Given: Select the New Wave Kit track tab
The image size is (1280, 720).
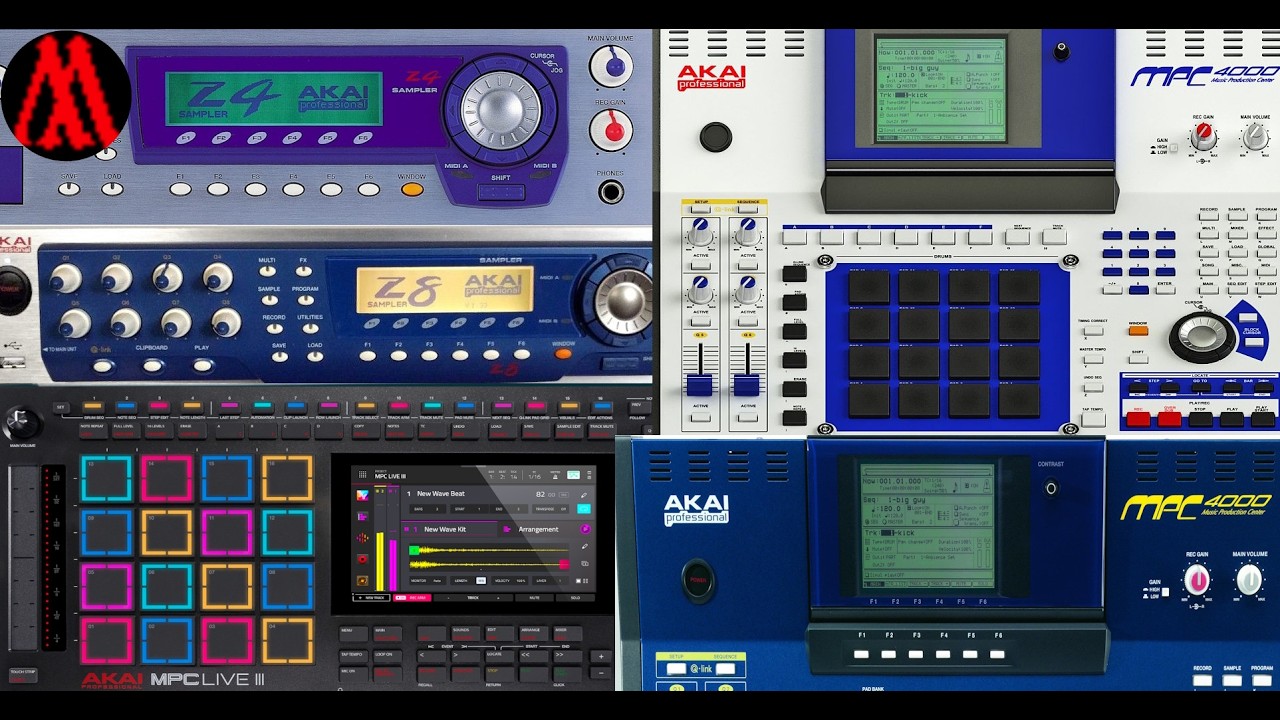Looking at the screenshot, I should pyautogui.click(x=450, y=529).
